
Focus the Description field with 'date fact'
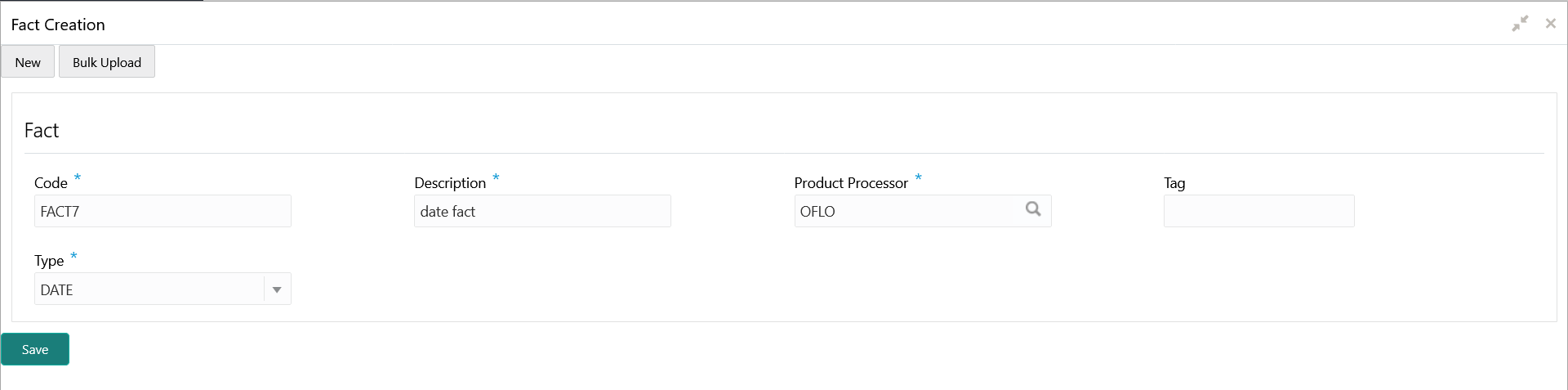542,211
